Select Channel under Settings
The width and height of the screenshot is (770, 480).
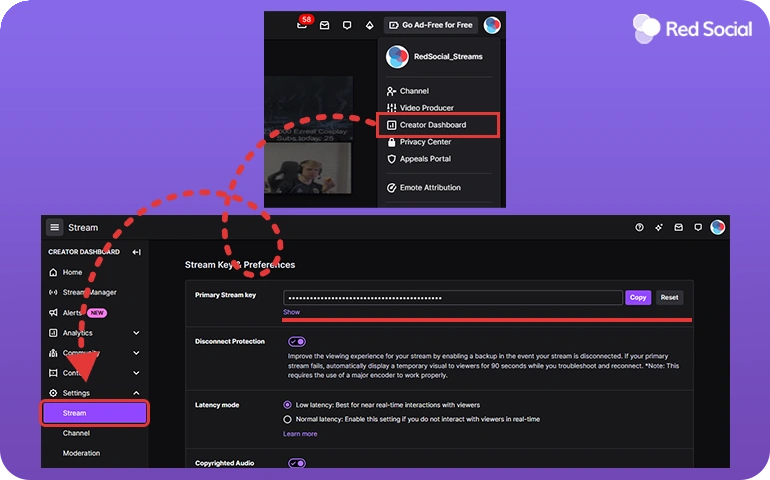click(76, 433)
